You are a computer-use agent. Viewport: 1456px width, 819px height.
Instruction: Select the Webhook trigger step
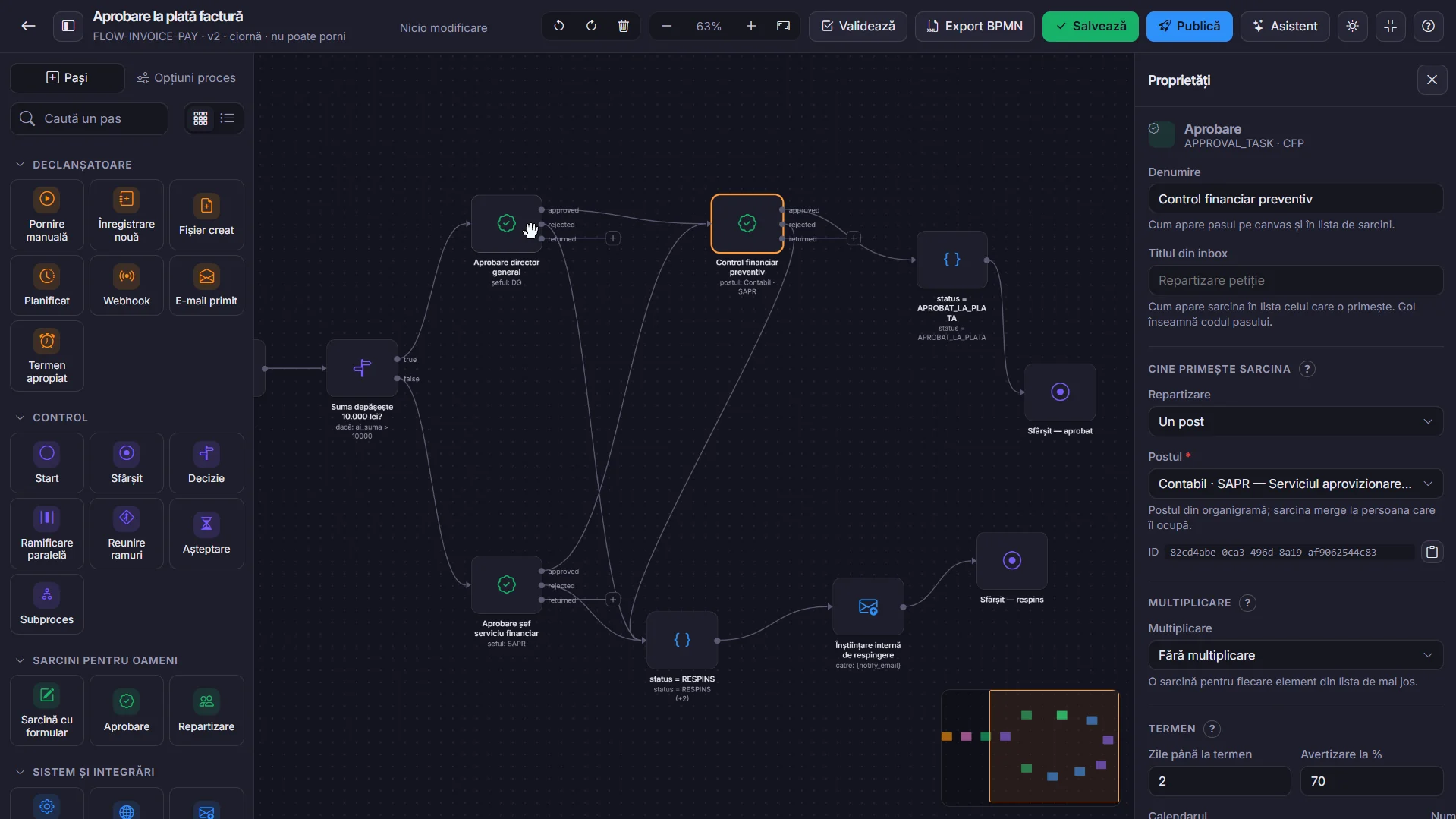point(127,285)
